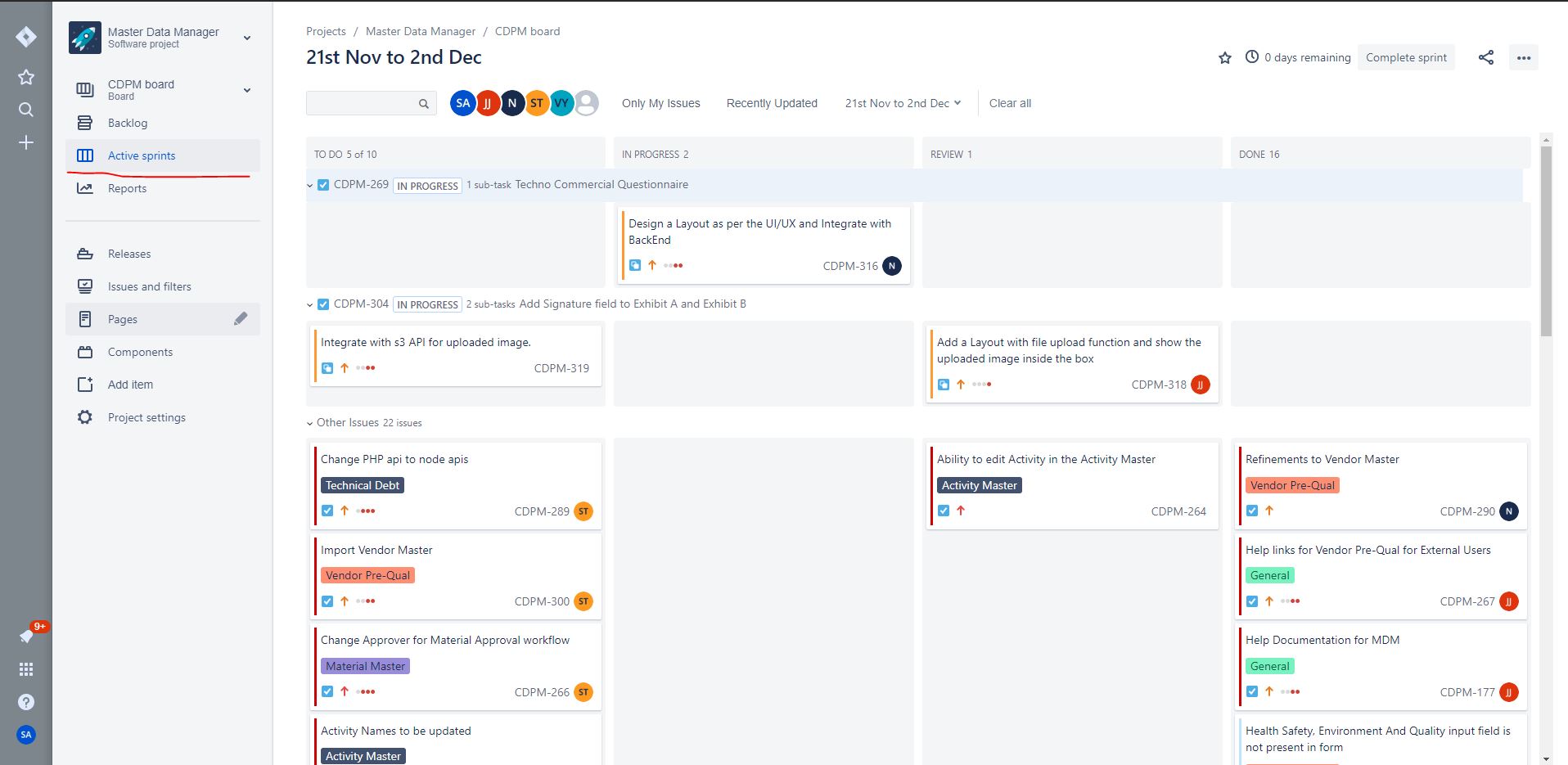Image resolution: width=1568 pixels, height=765 pixels.
Task: Open the notifications icon with the 9+ badge
Action: (26, 637)
